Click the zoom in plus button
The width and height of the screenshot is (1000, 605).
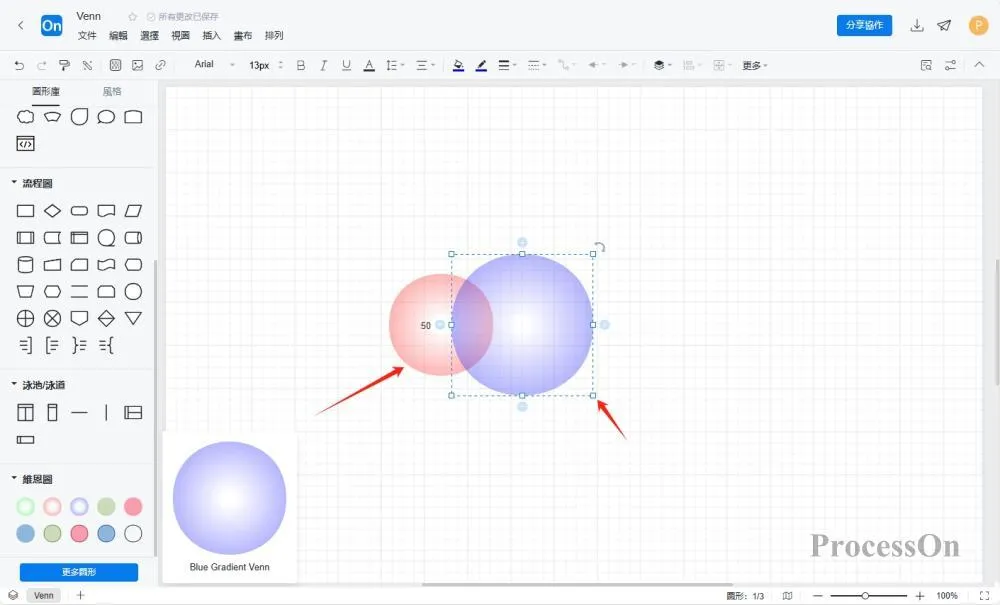tap(920, 596)
